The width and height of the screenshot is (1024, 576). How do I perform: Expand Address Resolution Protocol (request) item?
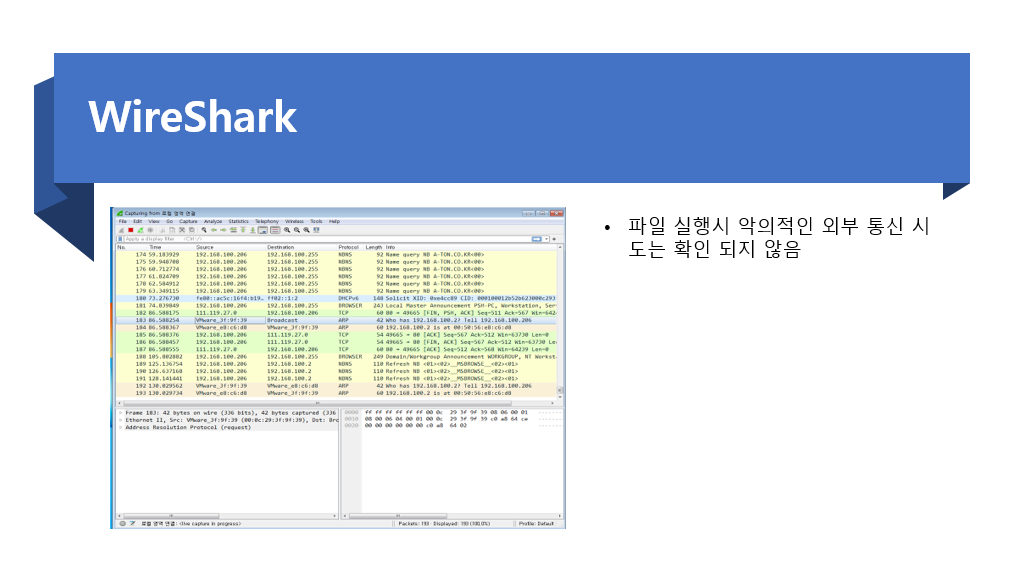coord(121,427)
